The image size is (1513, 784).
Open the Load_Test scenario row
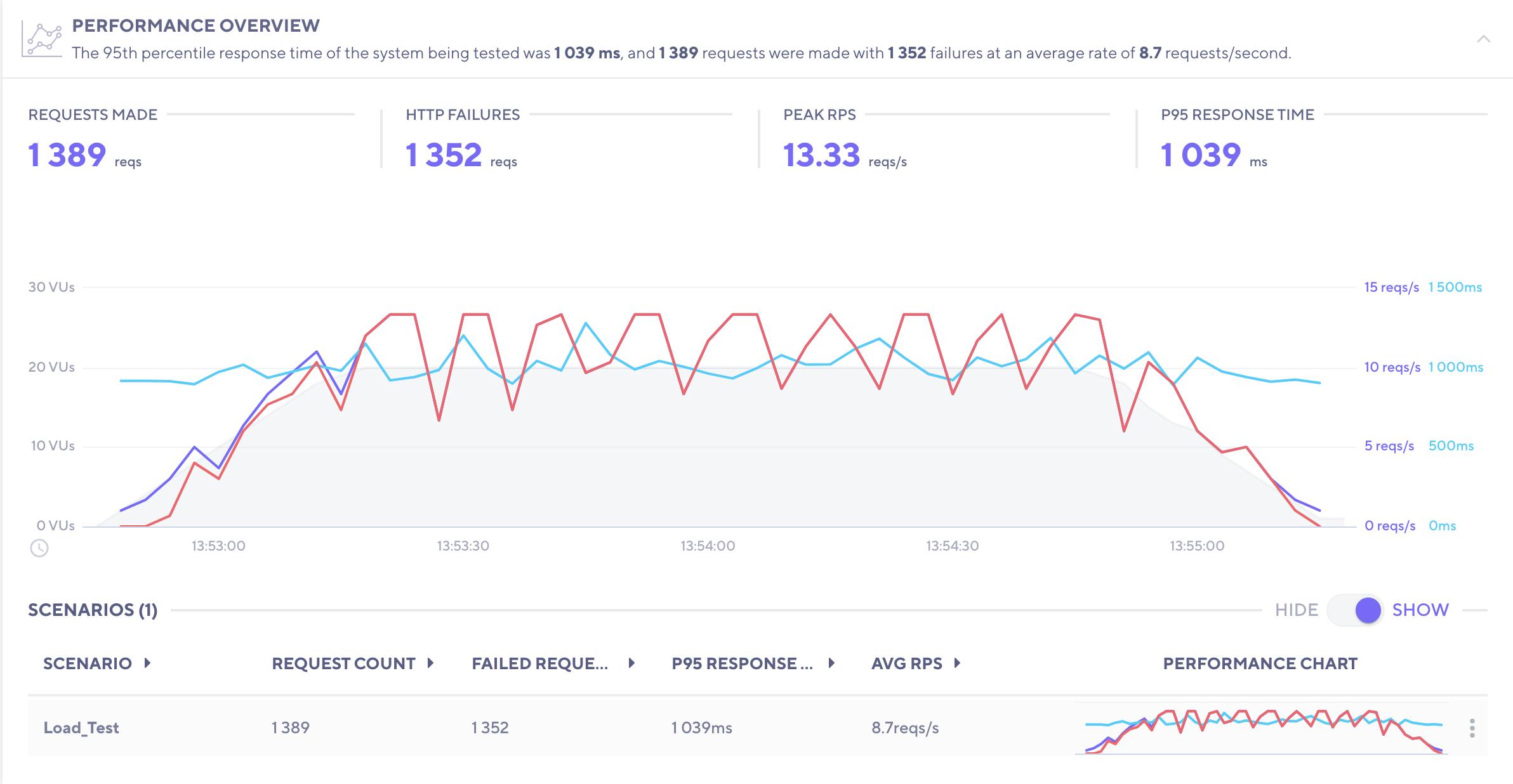pyautogui.click(x=758, y=727)
